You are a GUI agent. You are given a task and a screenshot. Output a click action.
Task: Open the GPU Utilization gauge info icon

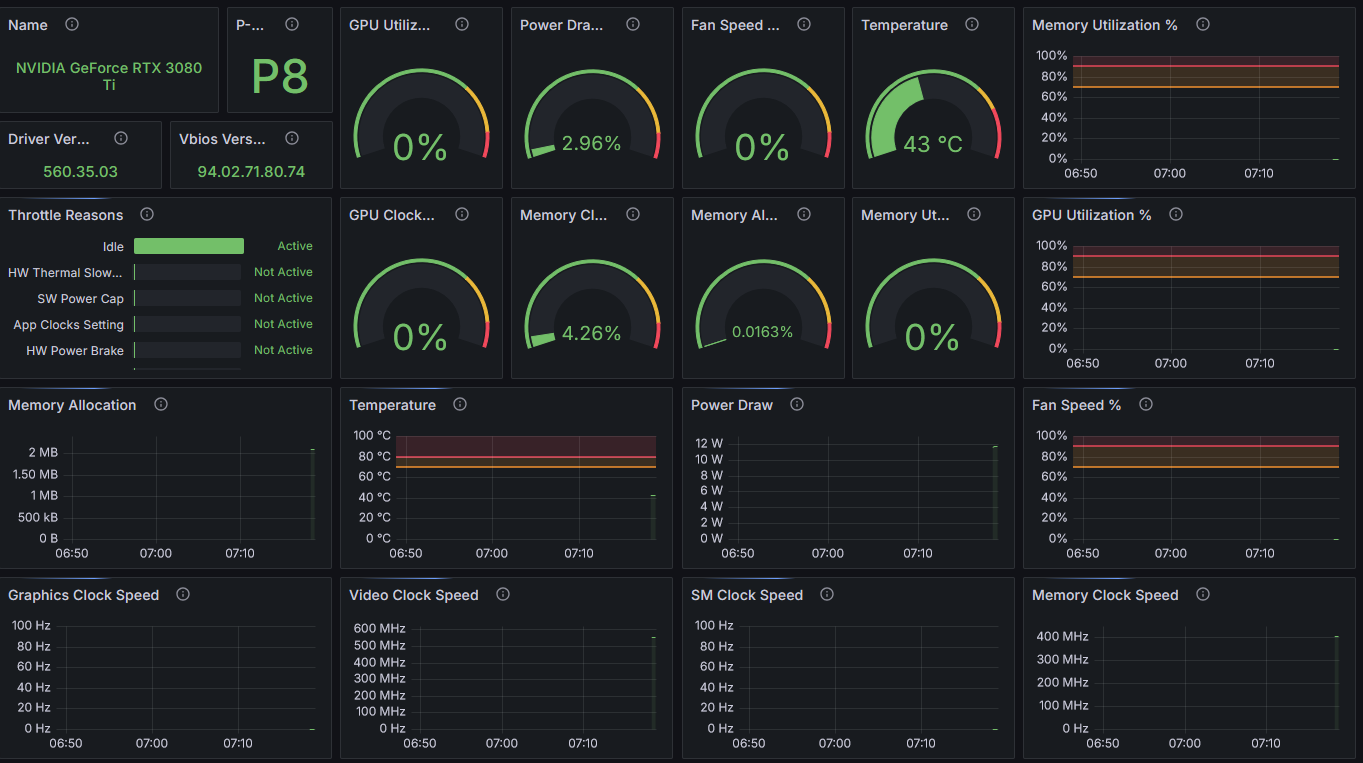click(x=461, y=25)
